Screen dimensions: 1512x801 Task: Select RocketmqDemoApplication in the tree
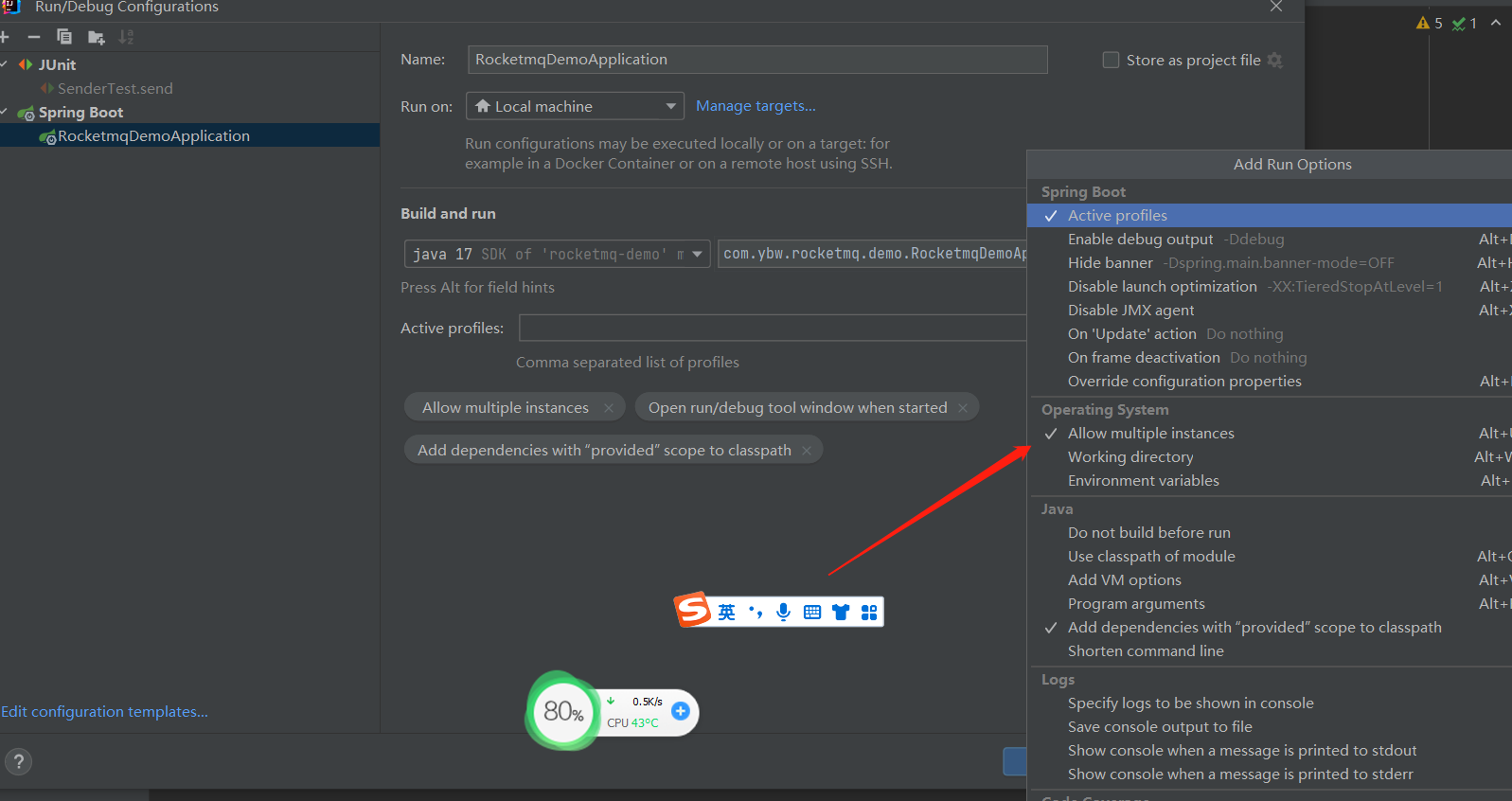pos(153,136)
